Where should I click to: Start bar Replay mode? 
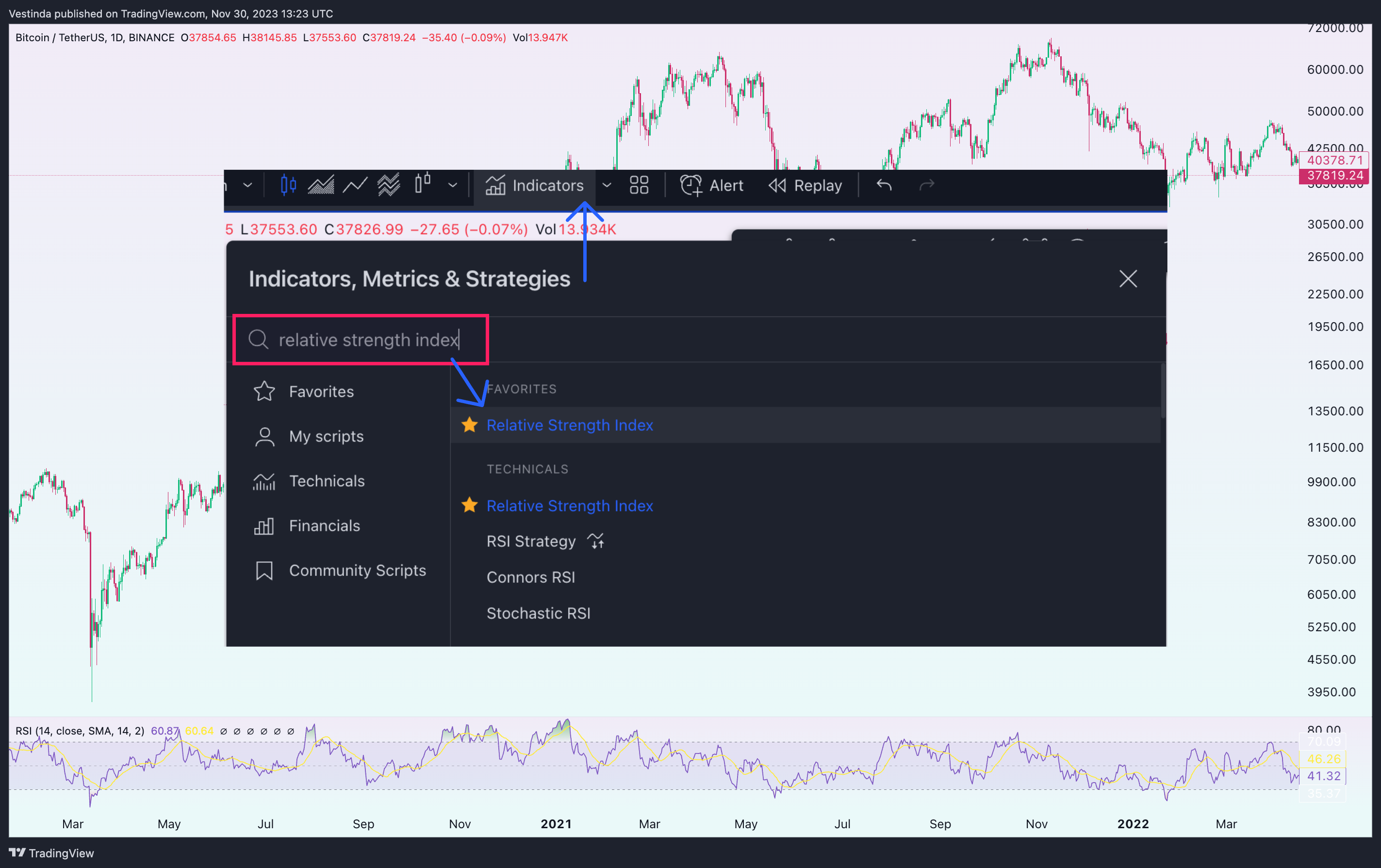(805, 185)
